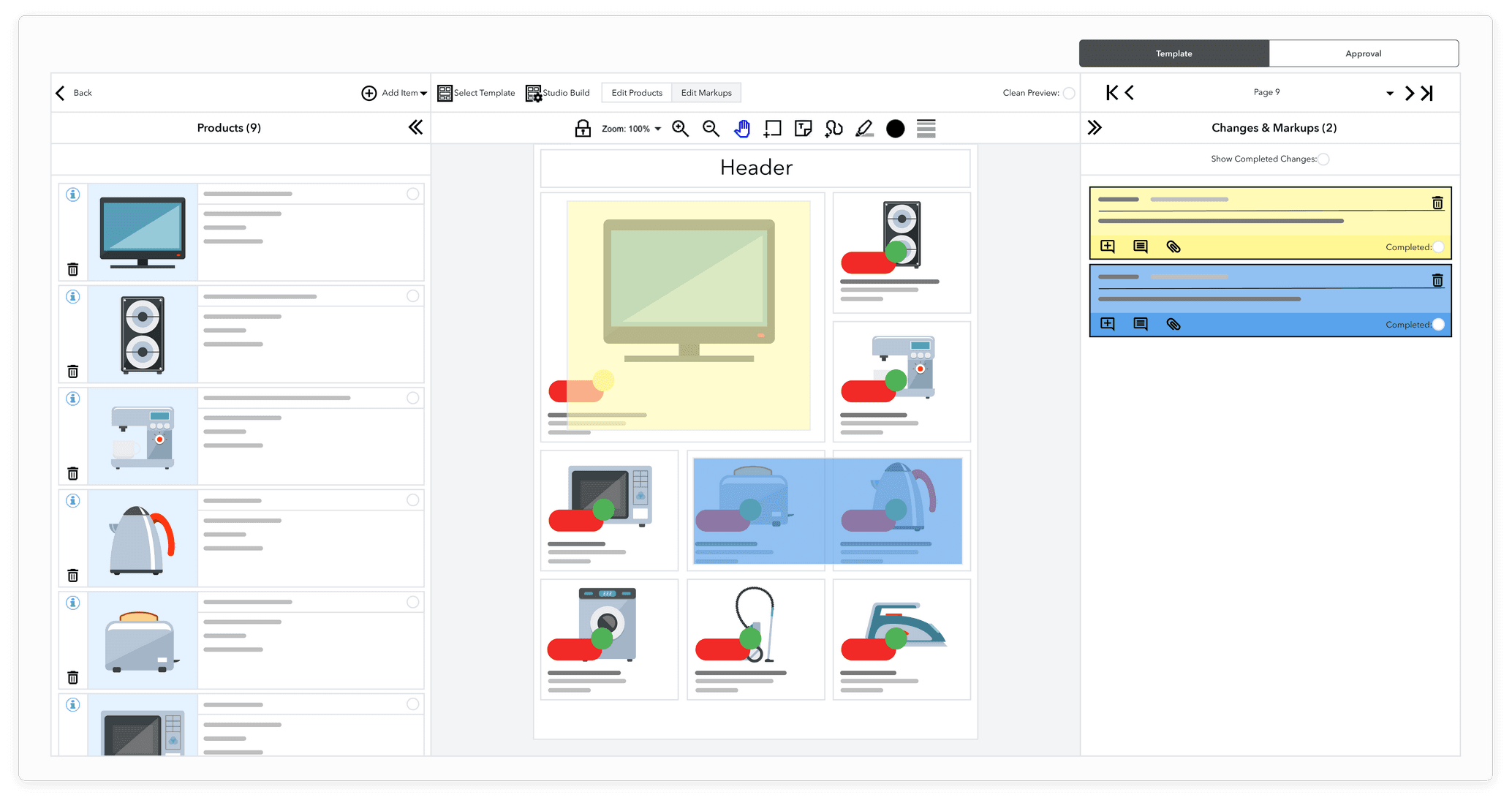1512x803 pixels.
Task: Click the black color swatch
Action: point(895,129)
